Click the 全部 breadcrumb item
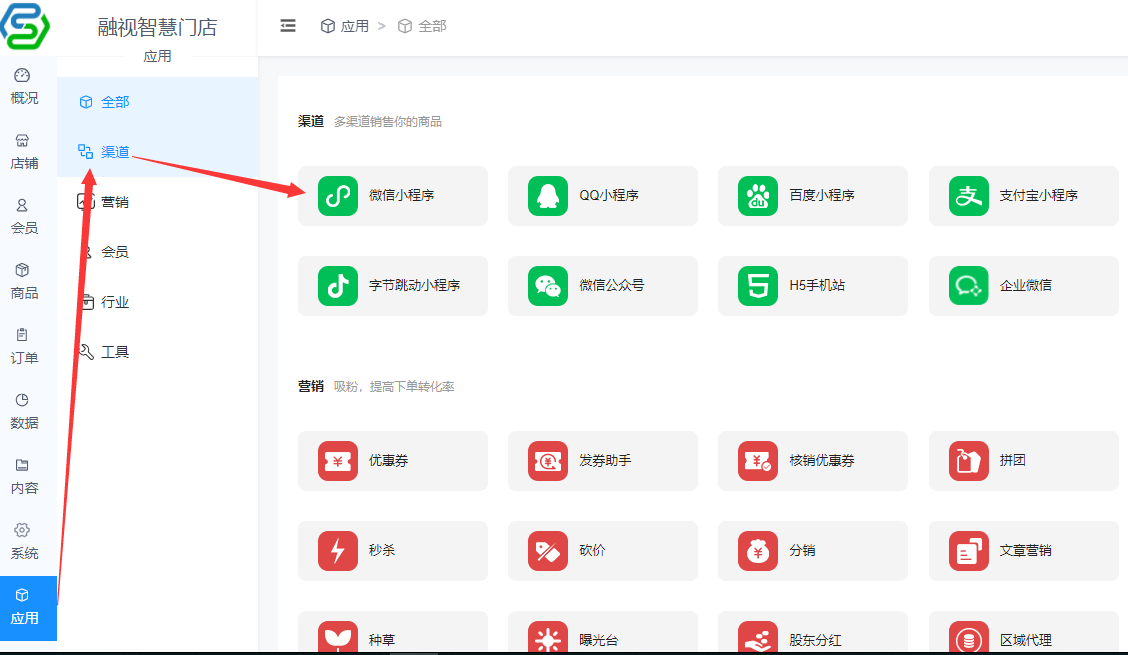 (422, 26)
